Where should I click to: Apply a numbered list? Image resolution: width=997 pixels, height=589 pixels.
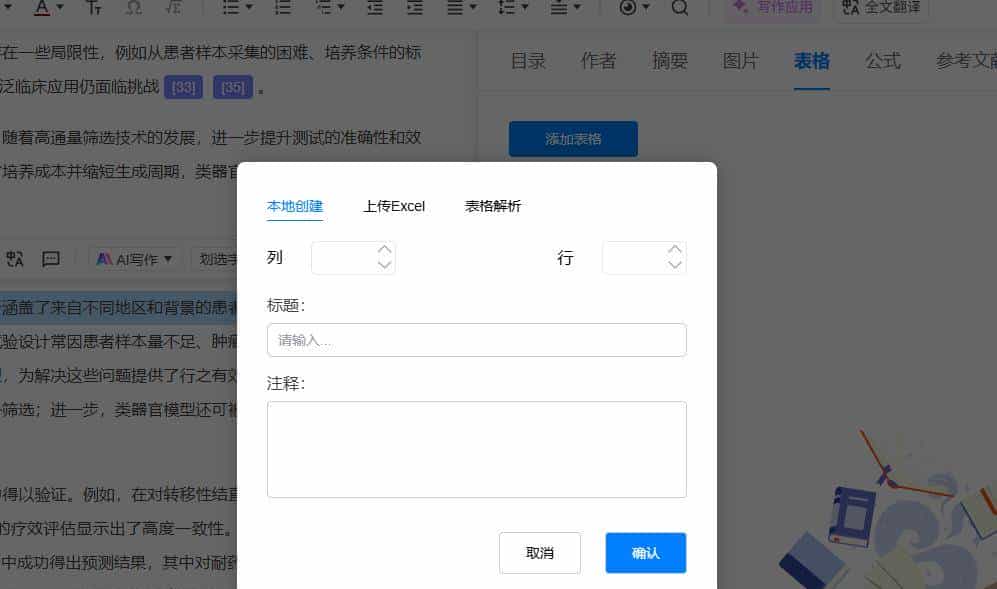(x=282, y=8)
